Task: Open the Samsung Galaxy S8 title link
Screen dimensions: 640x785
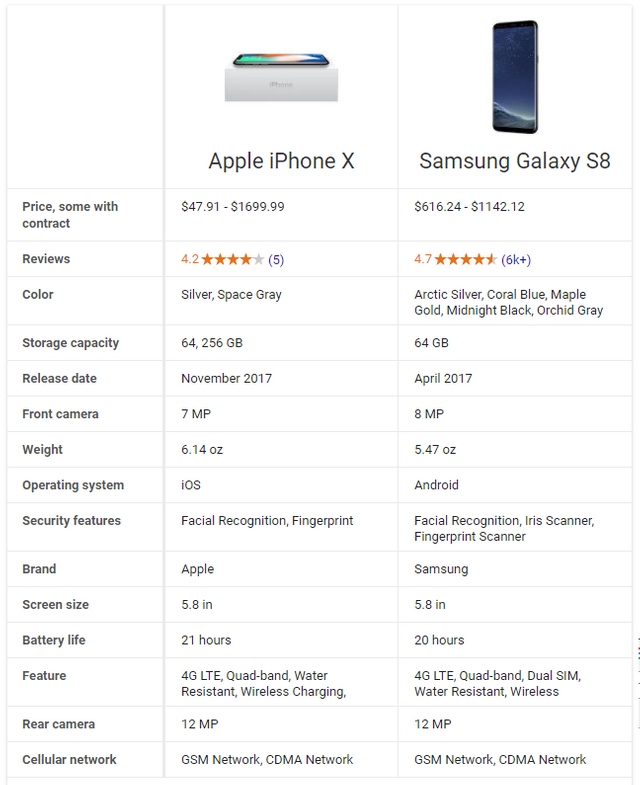Action: (x=515, y=161)
